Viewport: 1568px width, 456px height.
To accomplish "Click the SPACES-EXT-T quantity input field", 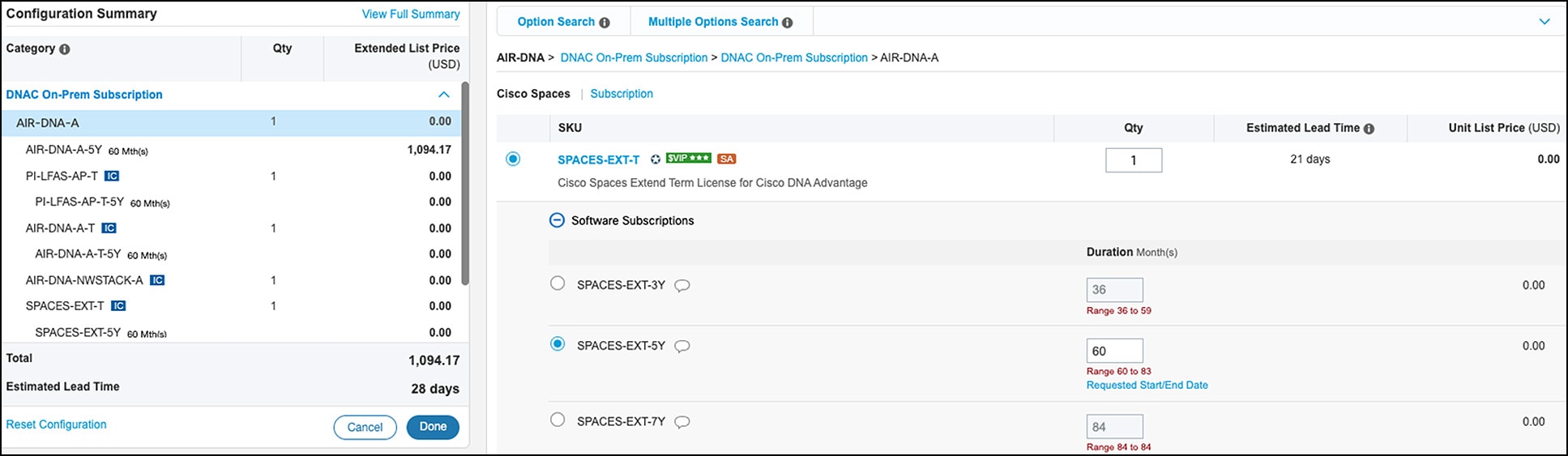I will tap(1133, 160).
